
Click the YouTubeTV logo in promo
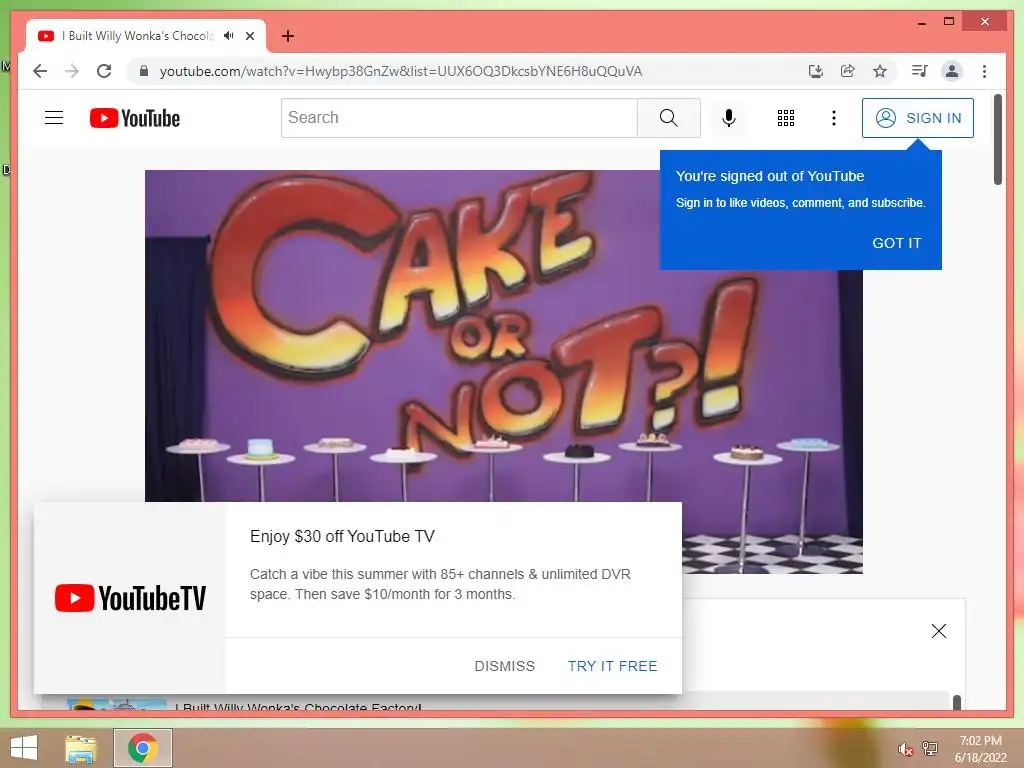[130, 598]
